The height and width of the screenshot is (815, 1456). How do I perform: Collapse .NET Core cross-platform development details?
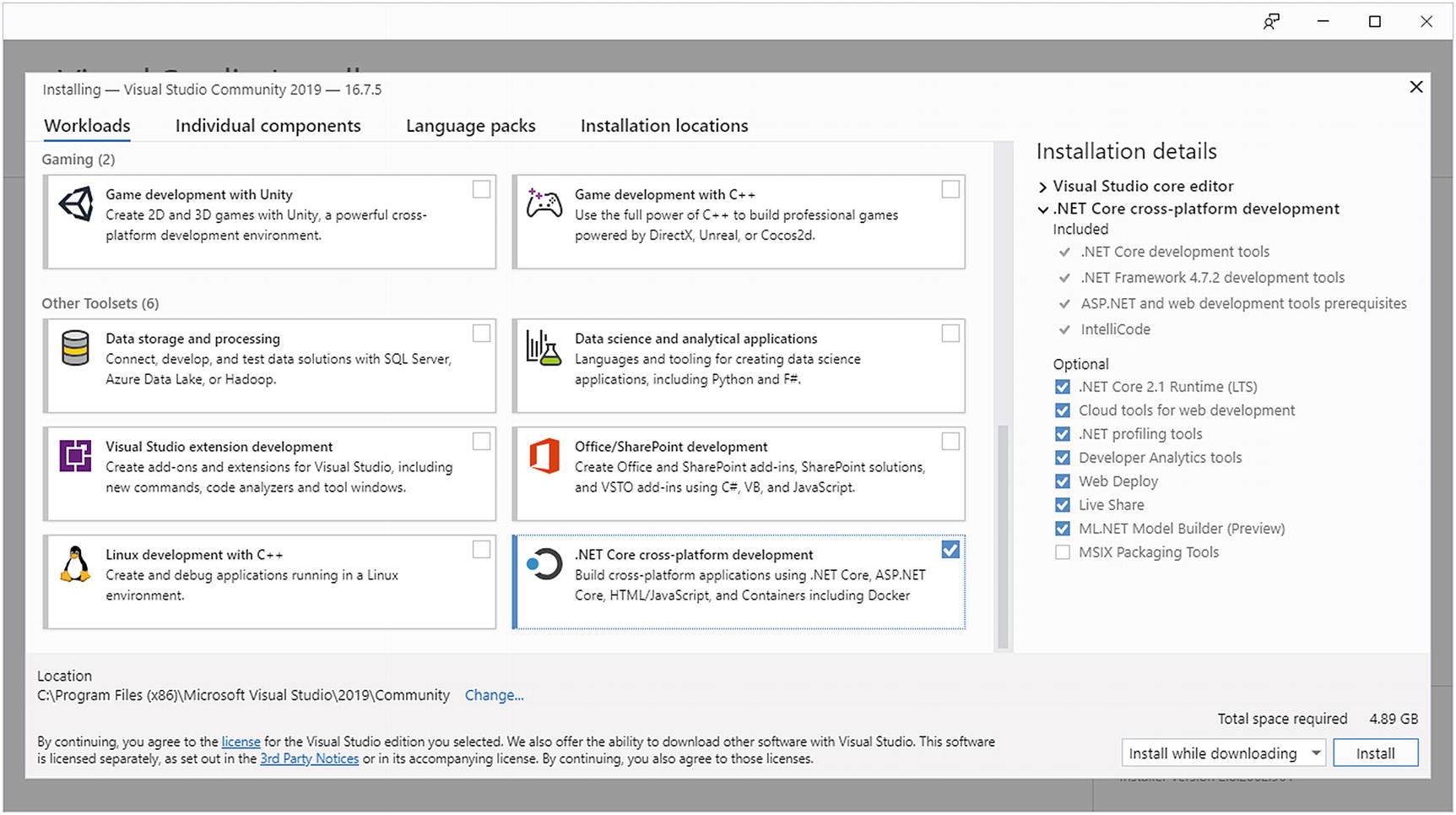pyautogui.click(x=1043, y=209)
